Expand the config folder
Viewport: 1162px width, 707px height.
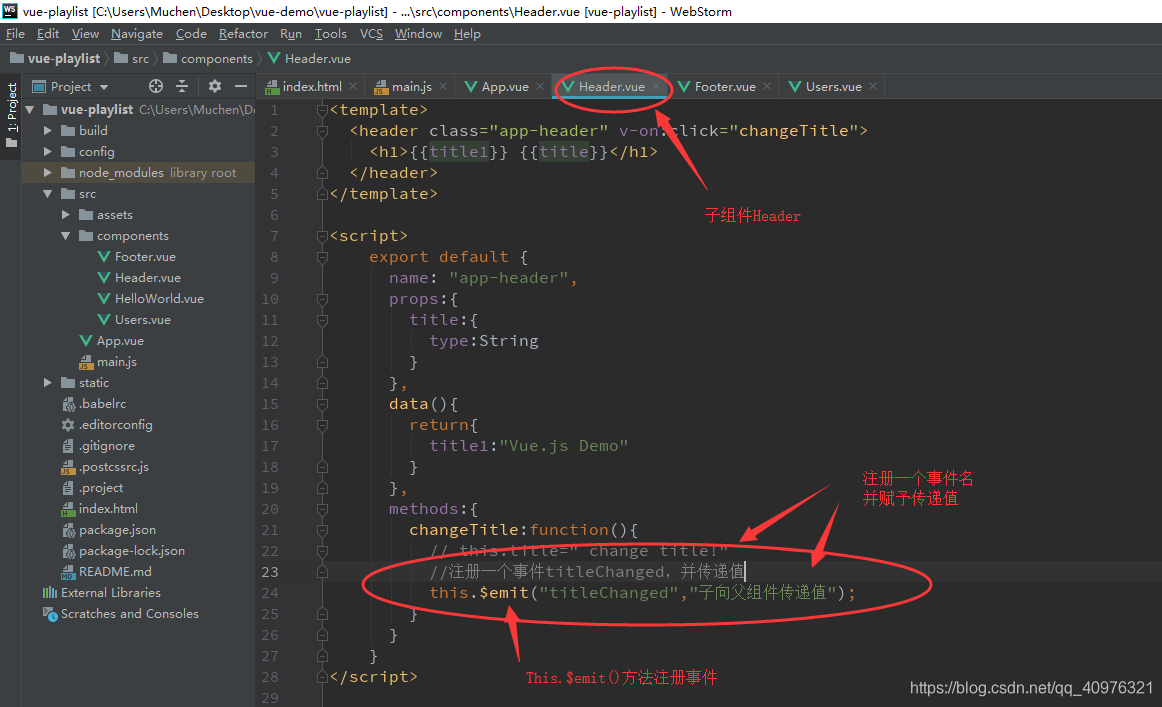[47, 151]
